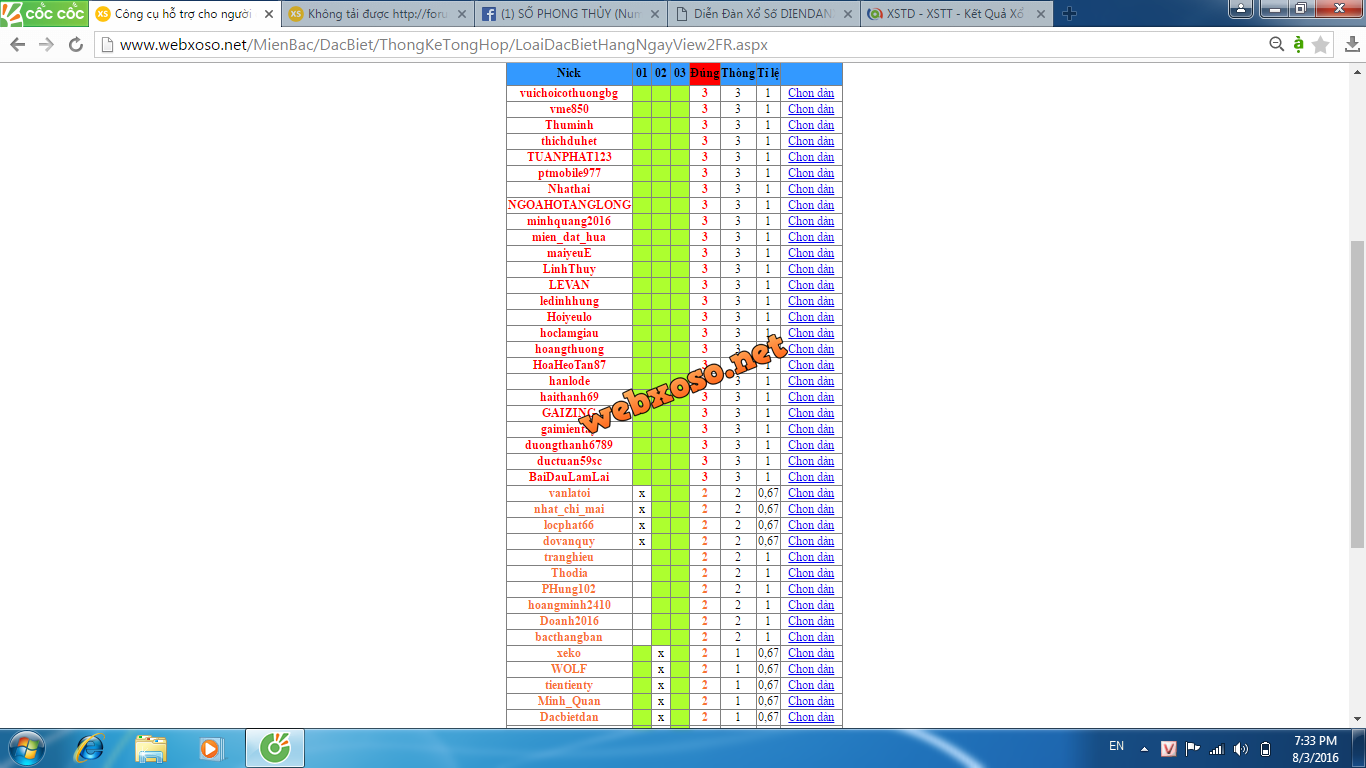The image size is (1366, 768).
Task: Click nick 'ptmobile977' in the table
Action: click(x=569, y=173)
